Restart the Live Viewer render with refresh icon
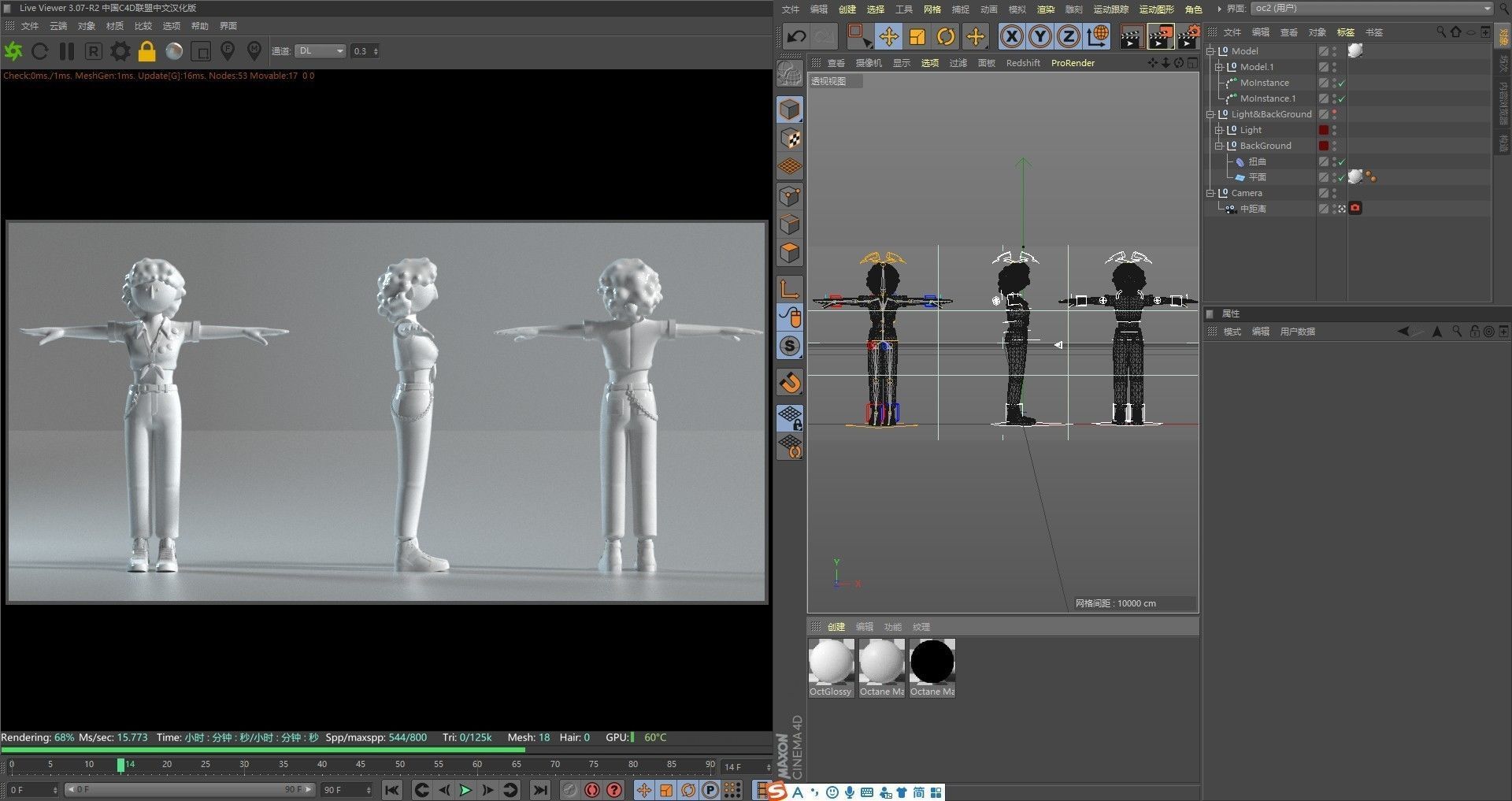This screenshot has width=1512, height=801. (40, 51)
